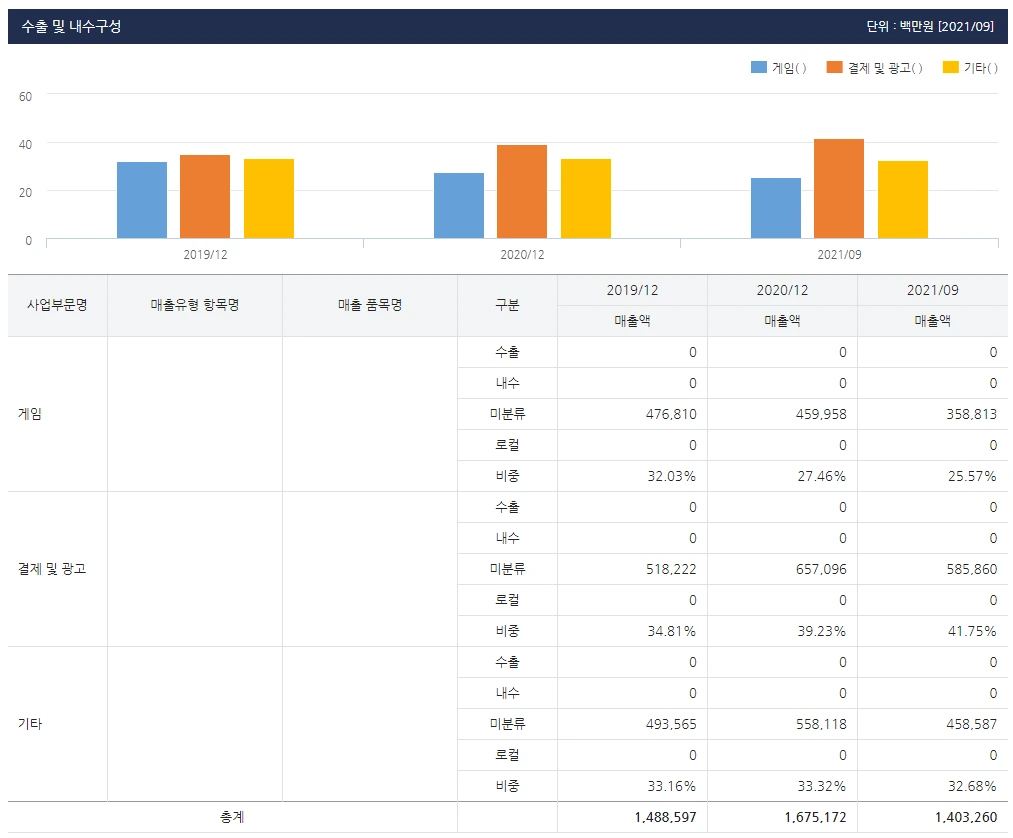Click the 기타( ) legend label

pos(981,68)
